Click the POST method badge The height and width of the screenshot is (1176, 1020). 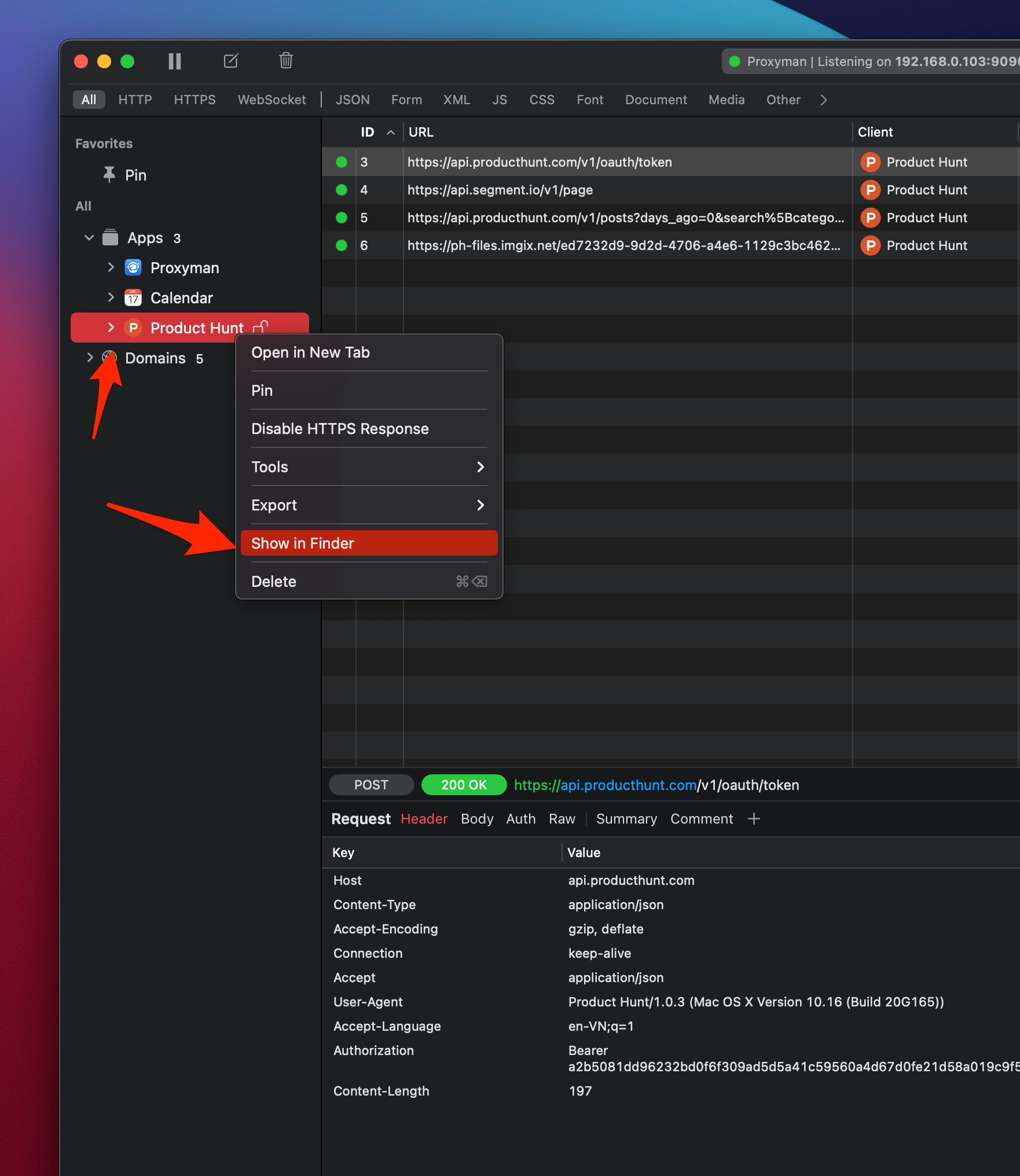tap(372, 785)
